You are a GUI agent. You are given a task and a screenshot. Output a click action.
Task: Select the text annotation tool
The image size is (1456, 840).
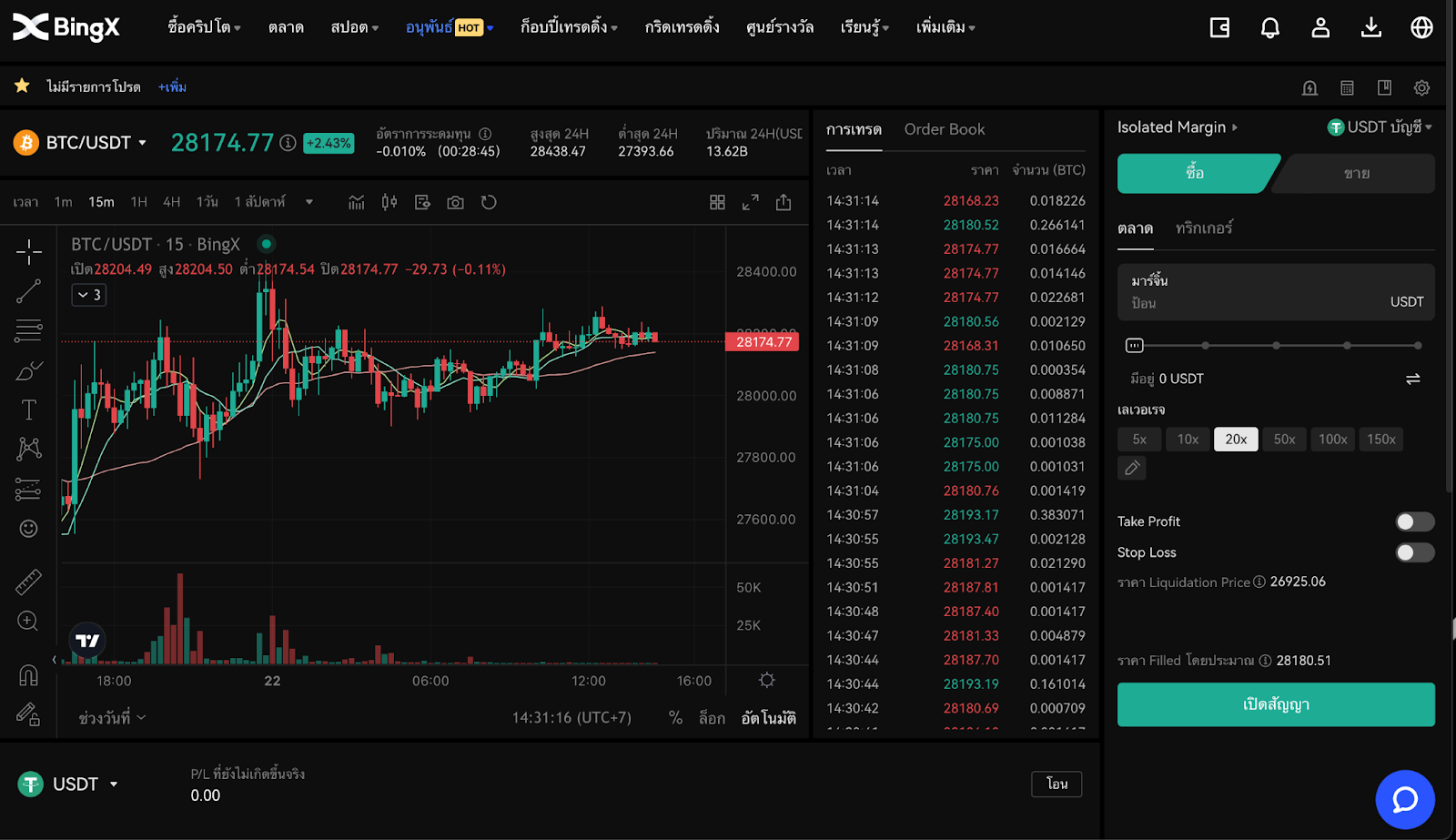click(28, 410)
